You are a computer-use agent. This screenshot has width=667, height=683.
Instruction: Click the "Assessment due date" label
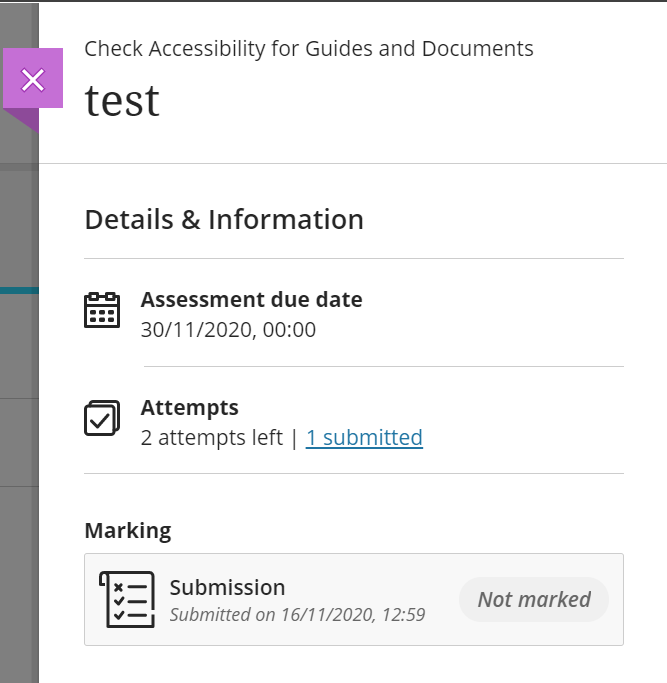tap(251, 299)
